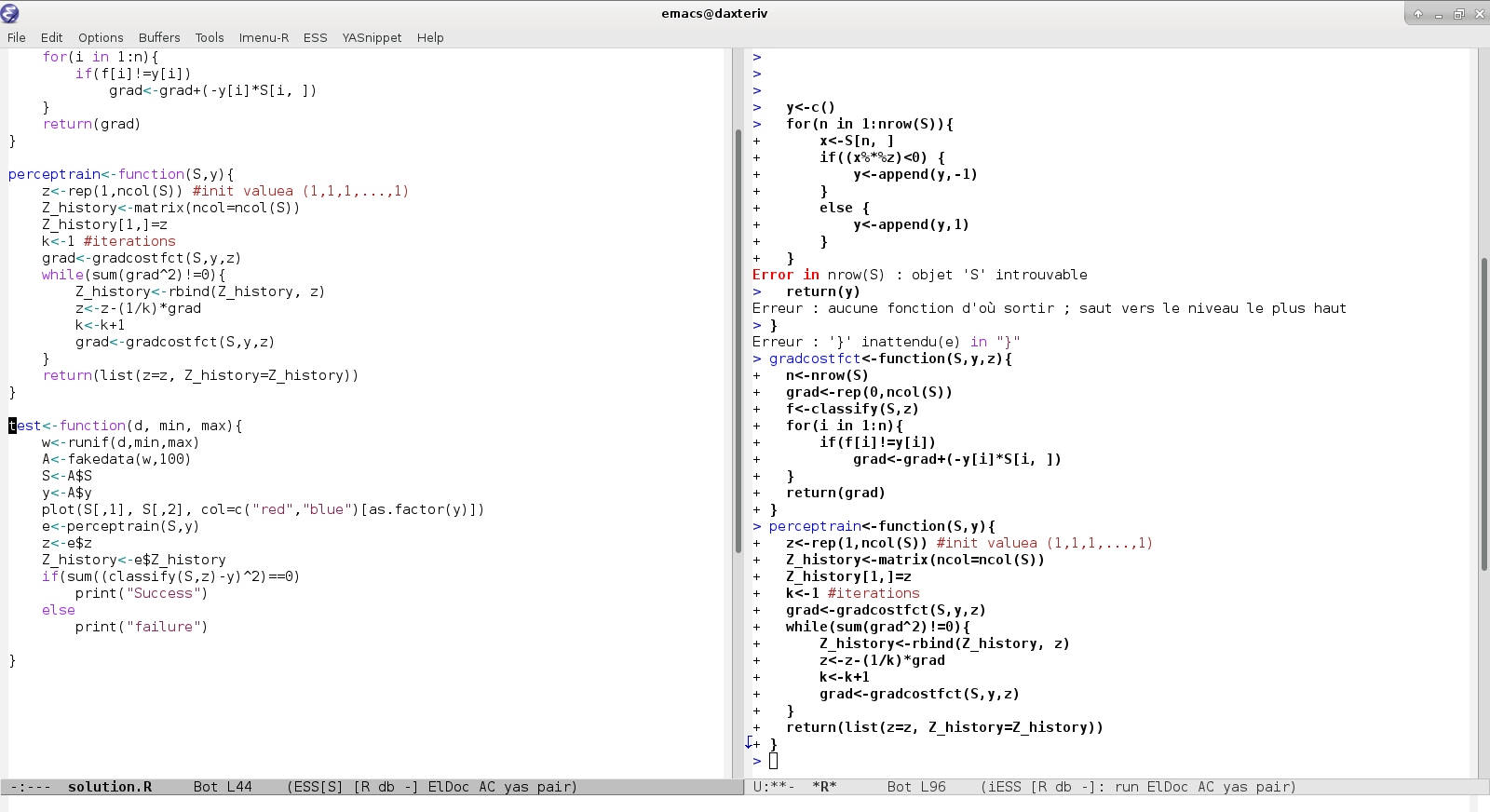
Task: Click 'y<-append(y,-1)' line in R console
Action: (915, 174)
